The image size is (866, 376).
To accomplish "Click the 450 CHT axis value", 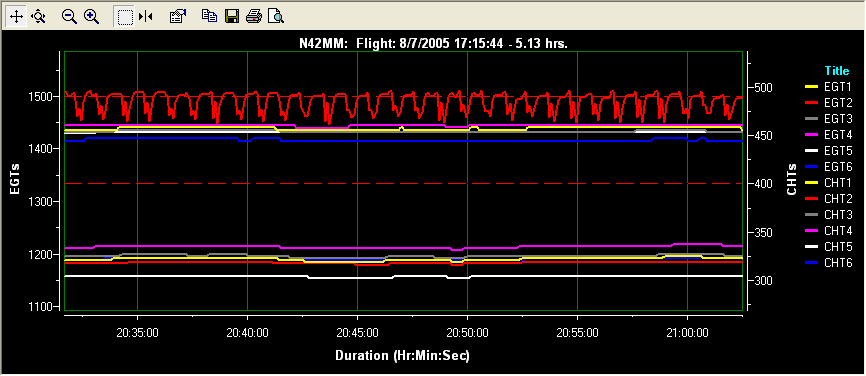I will tap(763, 136).
